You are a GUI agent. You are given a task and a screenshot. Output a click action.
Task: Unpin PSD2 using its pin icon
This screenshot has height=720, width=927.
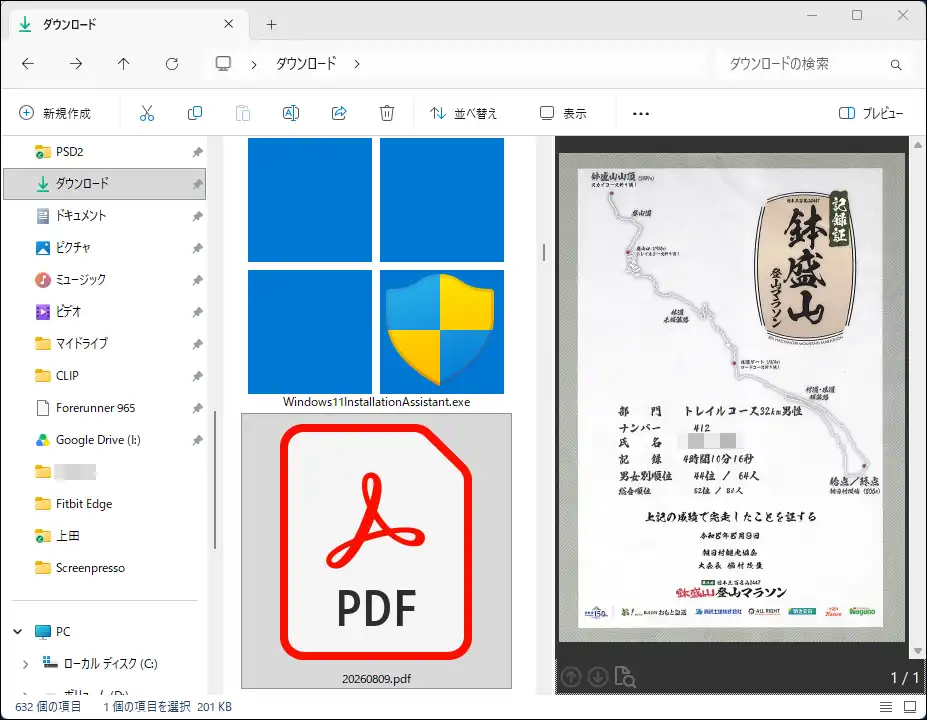pyautogui.click(x=197, y=152)
